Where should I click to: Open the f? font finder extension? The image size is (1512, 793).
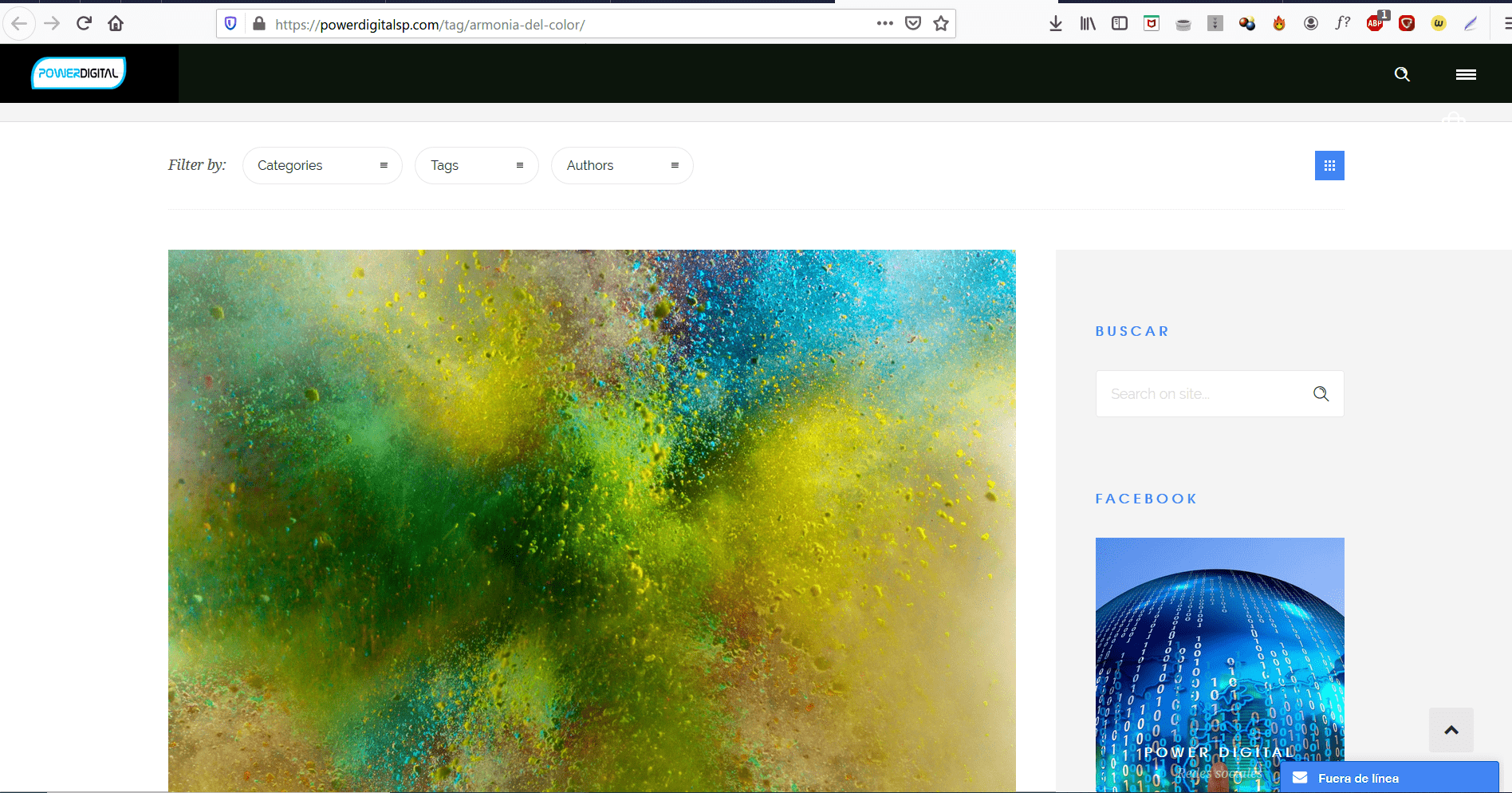pyautogui.click(x=1343, y=23)
